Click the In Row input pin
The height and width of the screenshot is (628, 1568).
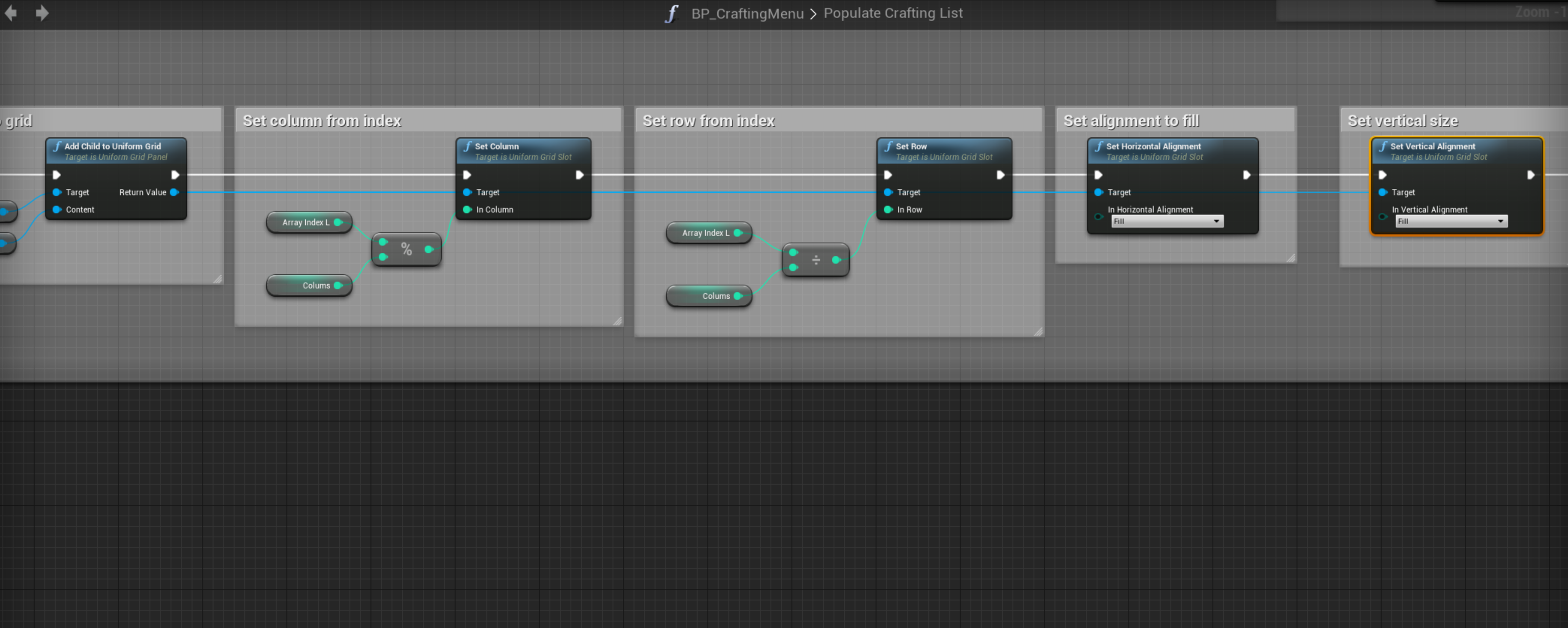pos(888,210)
